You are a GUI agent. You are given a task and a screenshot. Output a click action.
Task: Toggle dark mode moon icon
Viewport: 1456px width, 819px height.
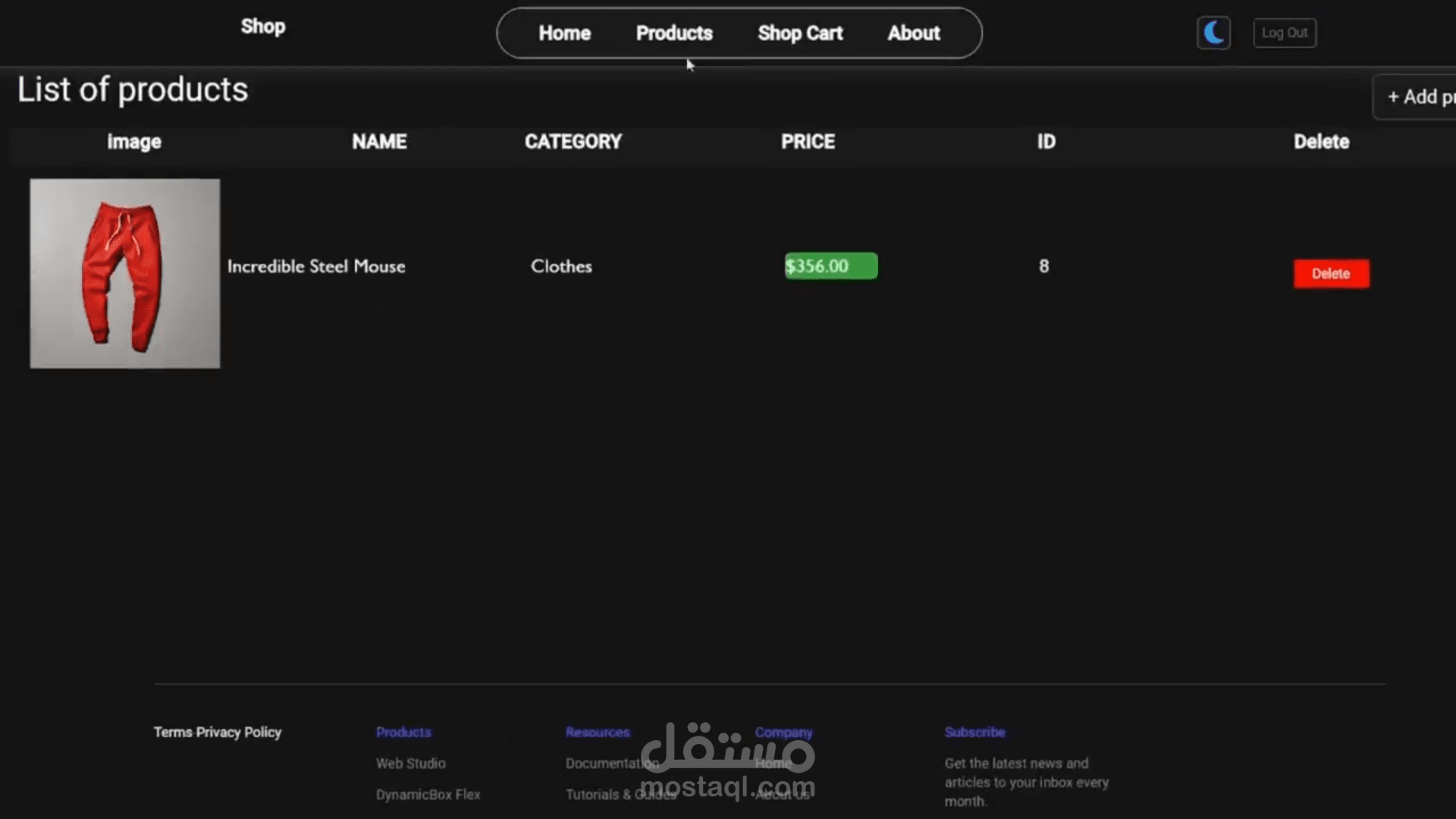tap(1213, 33)
